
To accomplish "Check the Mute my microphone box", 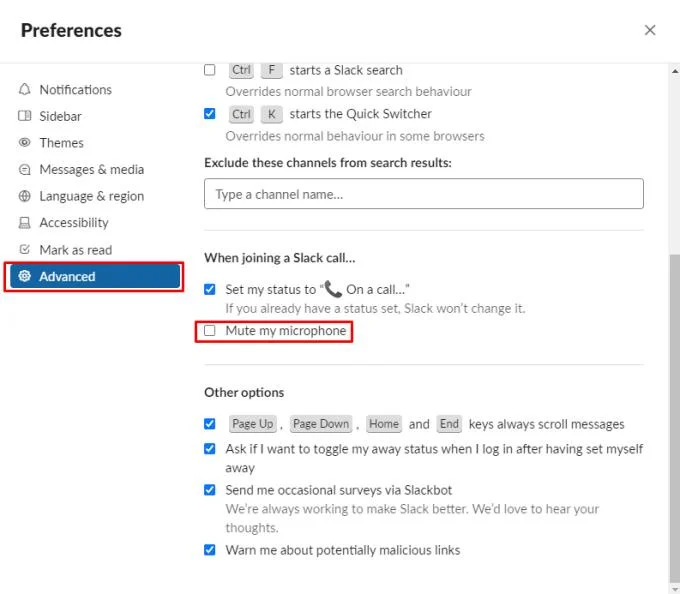I will click(x=209, y=331).
